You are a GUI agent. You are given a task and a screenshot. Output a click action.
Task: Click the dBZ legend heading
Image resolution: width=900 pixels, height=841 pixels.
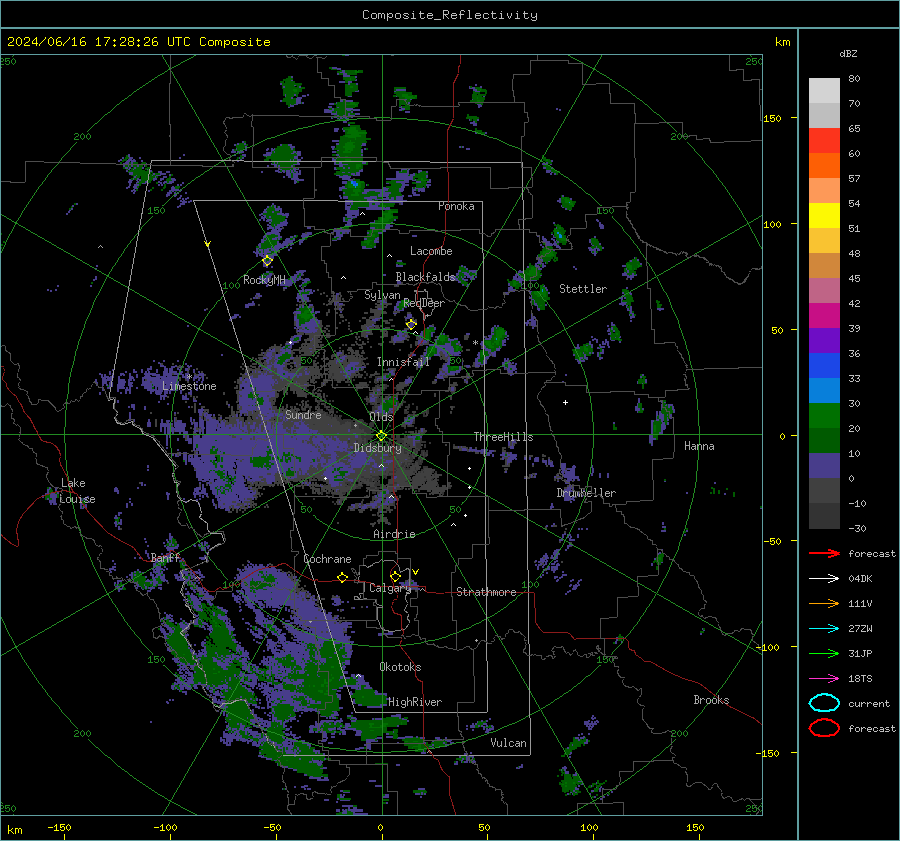pos(848,53)
